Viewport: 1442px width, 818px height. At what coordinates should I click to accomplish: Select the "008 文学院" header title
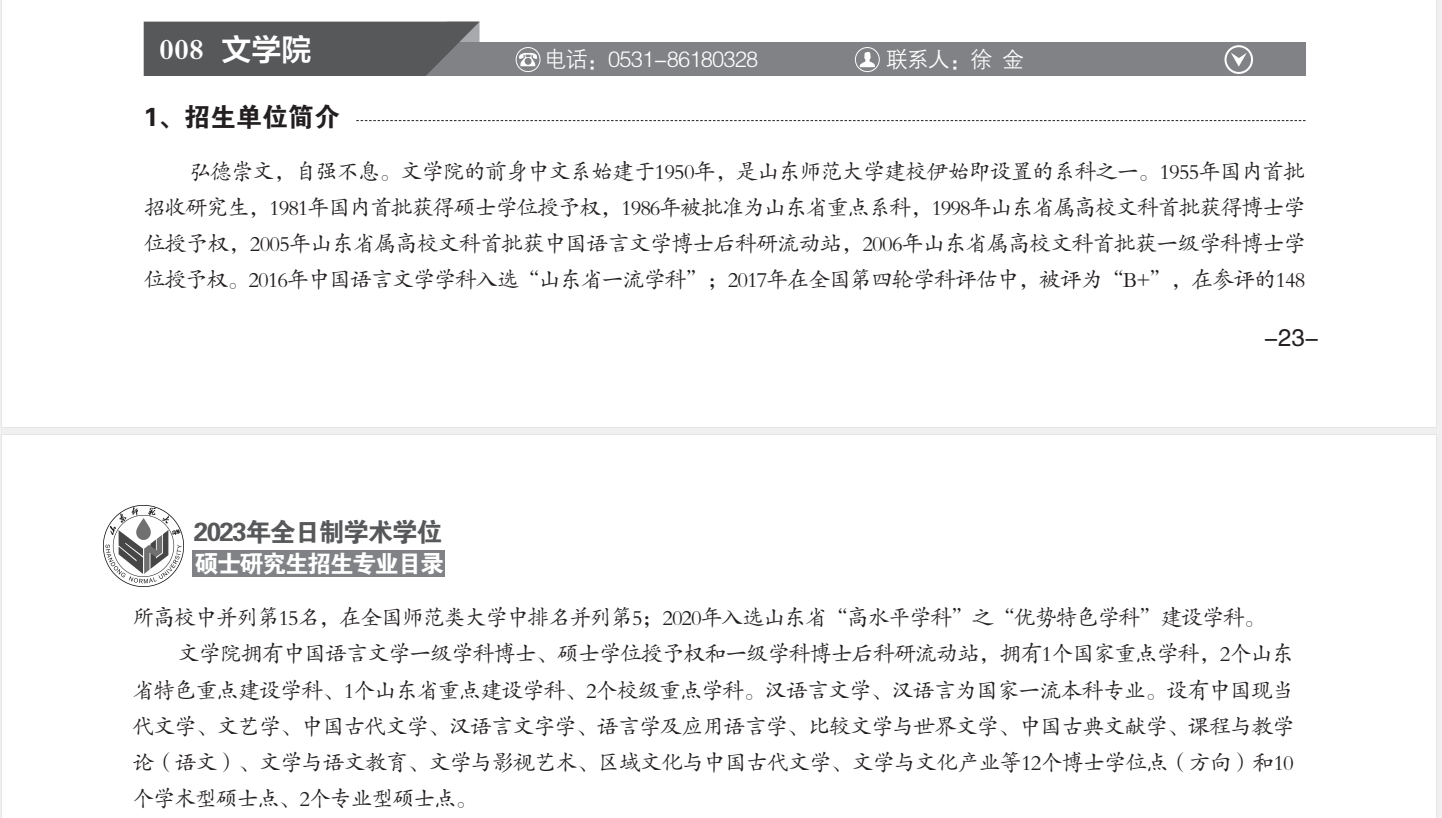coord(236,50)
